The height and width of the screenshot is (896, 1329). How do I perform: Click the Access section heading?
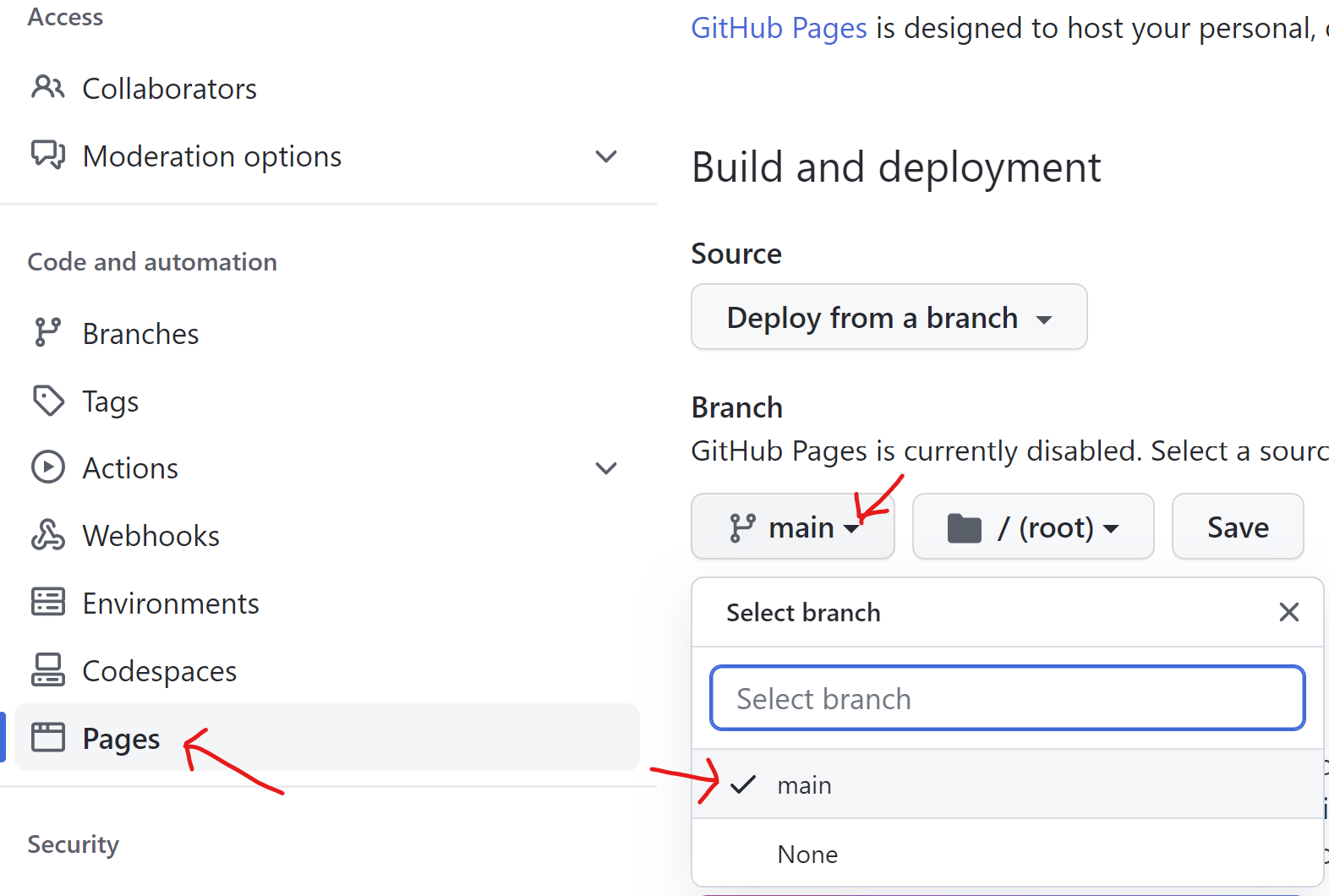pyautogui.click(x=65, y=17)
